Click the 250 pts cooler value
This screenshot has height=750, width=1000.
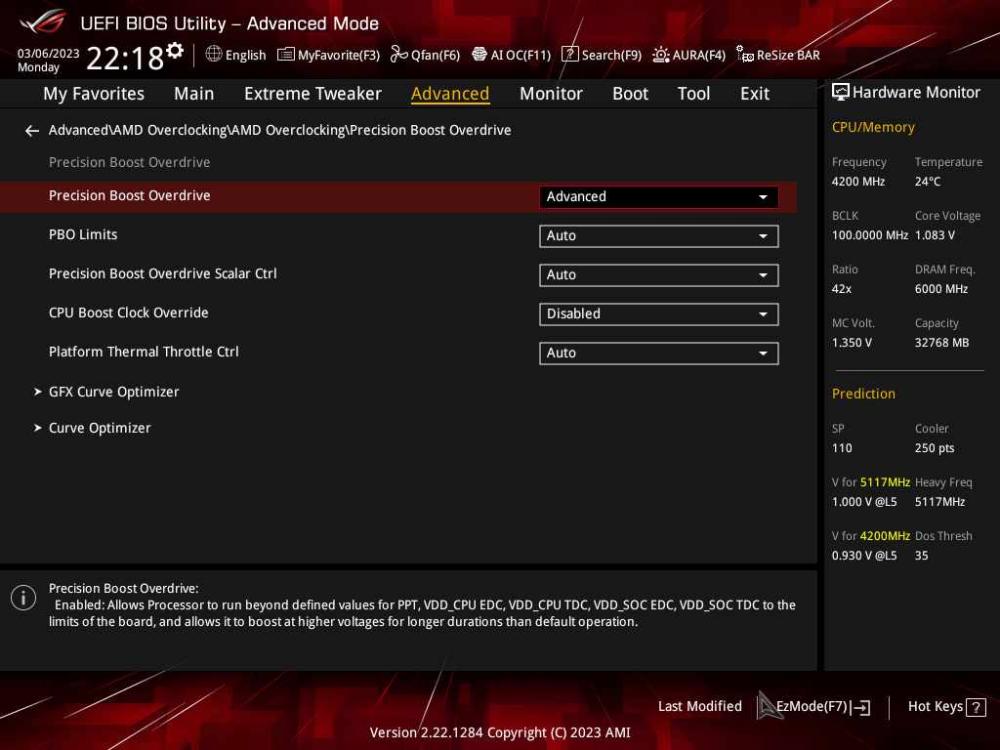[934, 448]
